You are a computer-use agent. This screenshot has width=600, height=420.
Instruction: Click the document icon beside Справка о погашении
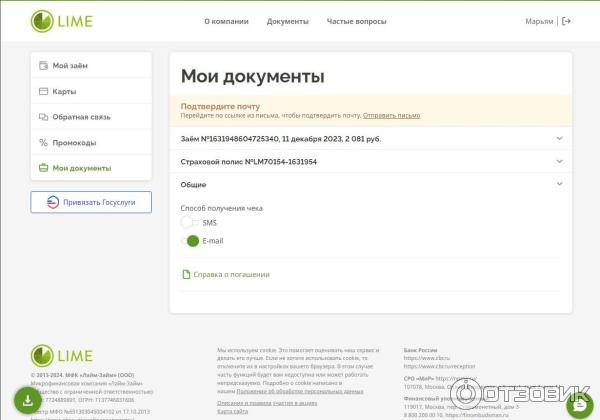click(185, 274)
